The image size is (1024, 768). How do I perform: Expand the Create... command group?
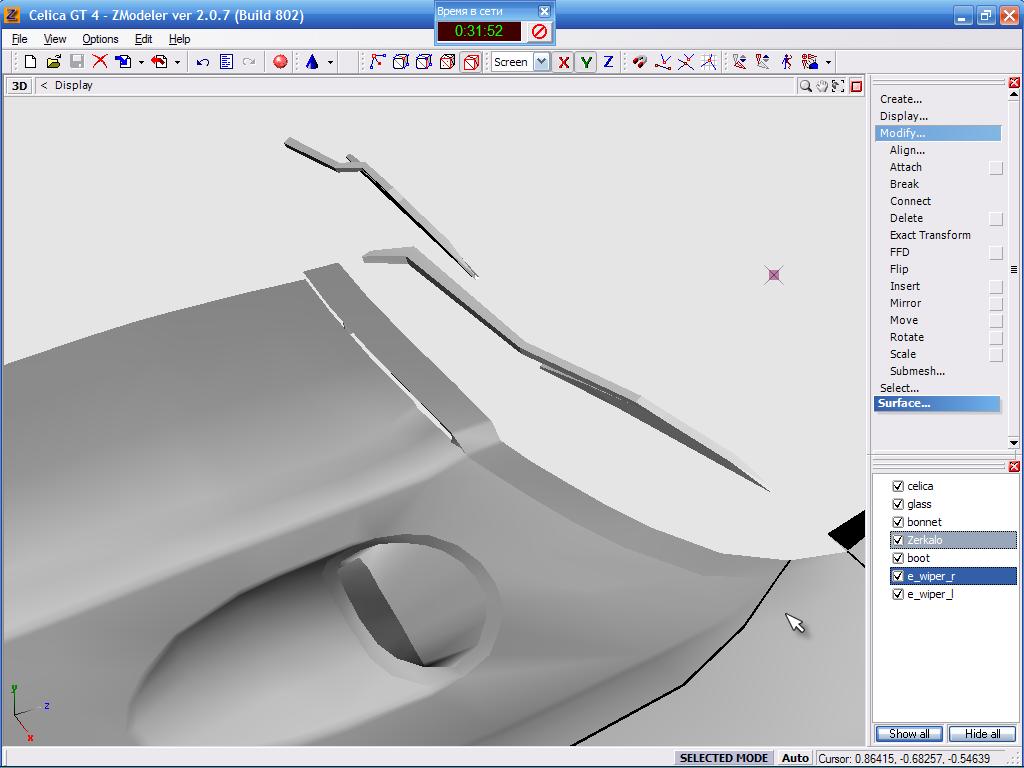[901, 99]
